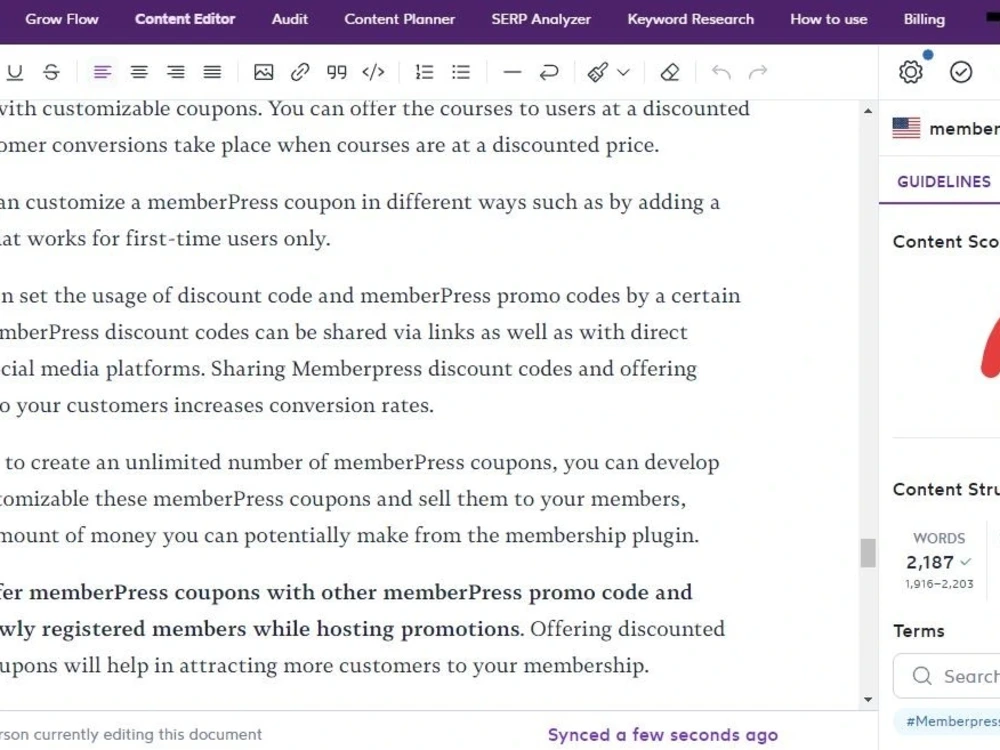Insert a code block
Screen dimensions: 1000x750
tap(373, 72)
